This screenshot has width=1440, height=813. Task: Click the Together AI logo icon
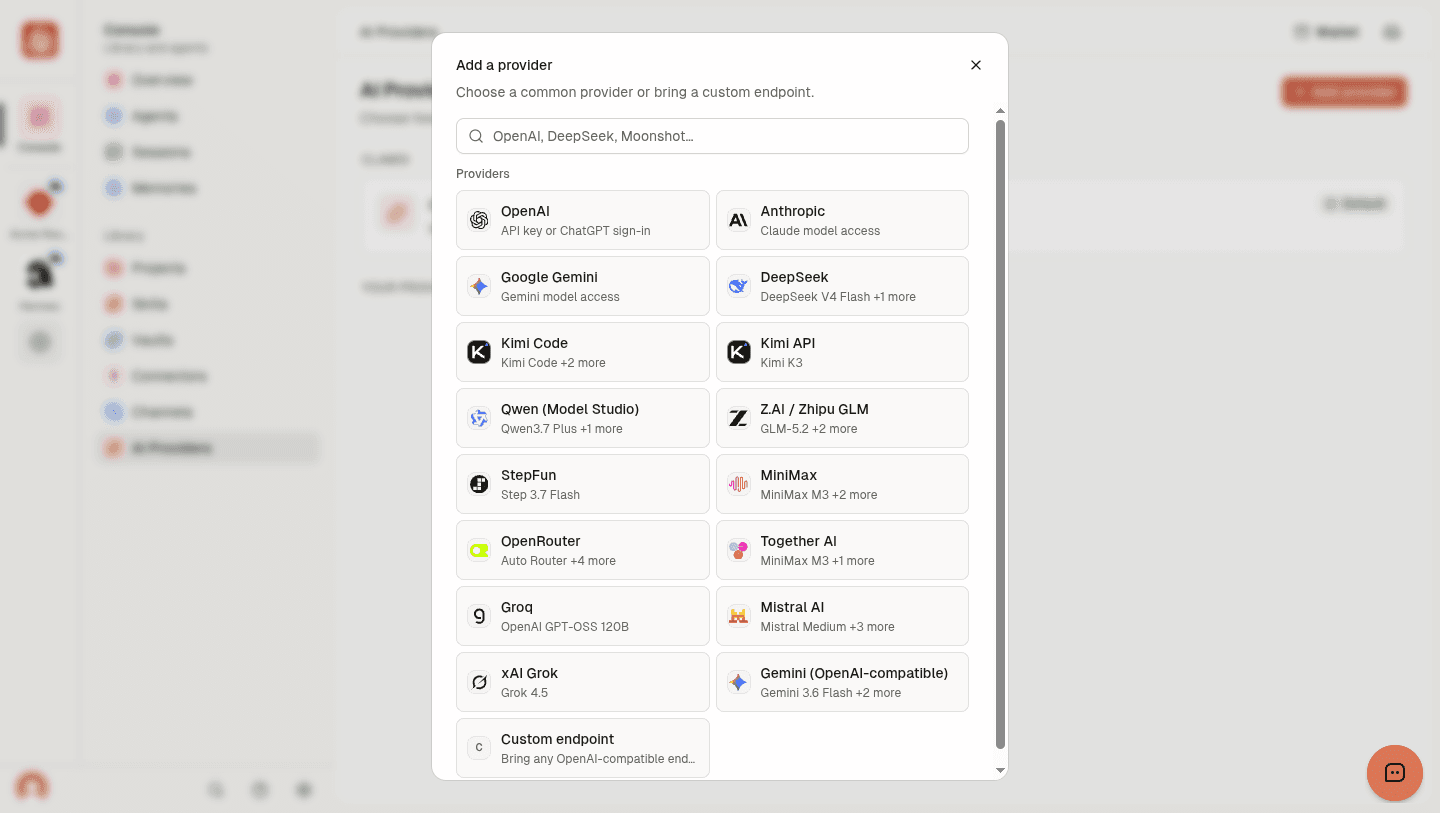[738, 550]
